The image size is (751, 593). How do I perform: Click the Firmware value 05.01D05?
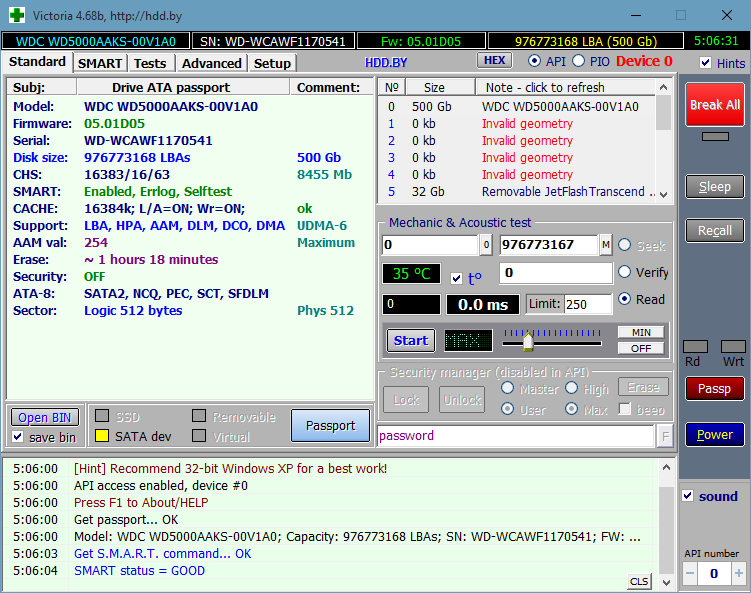coord(114,124)
